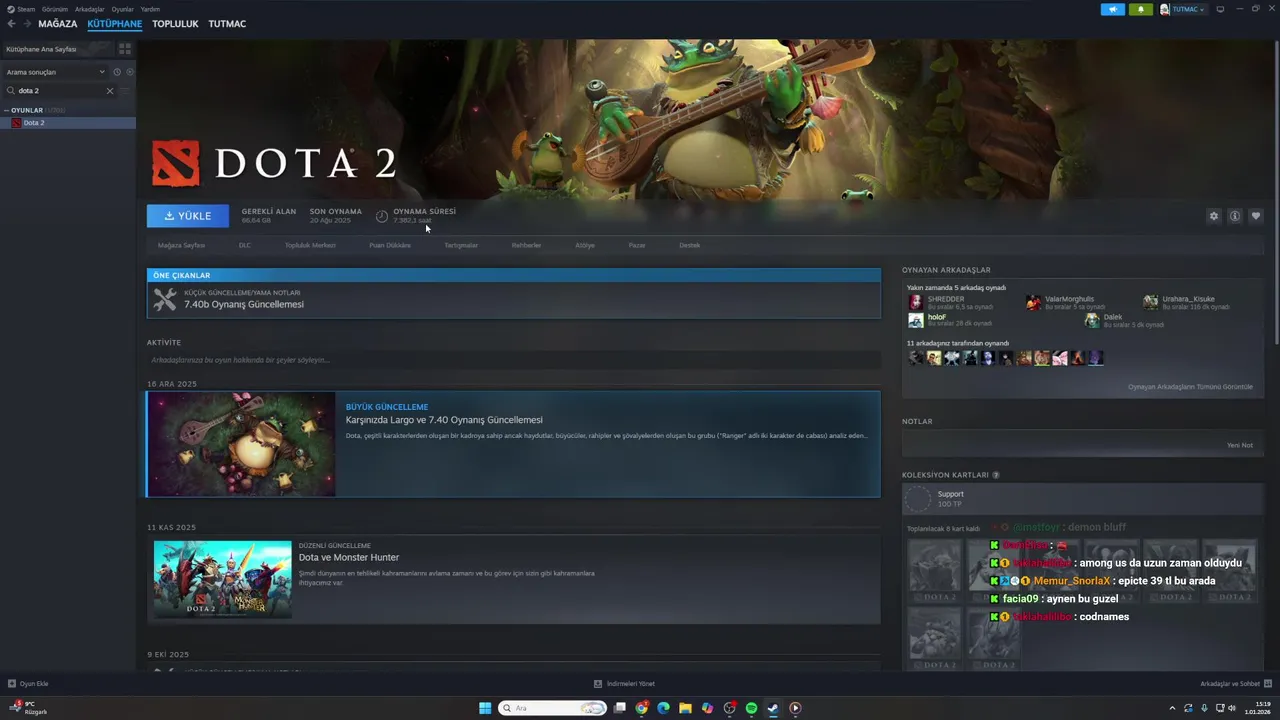The height and width of the screenshot is (720, 1280).
Task: Open holoF friend avatar
Action: pos(915,320)
